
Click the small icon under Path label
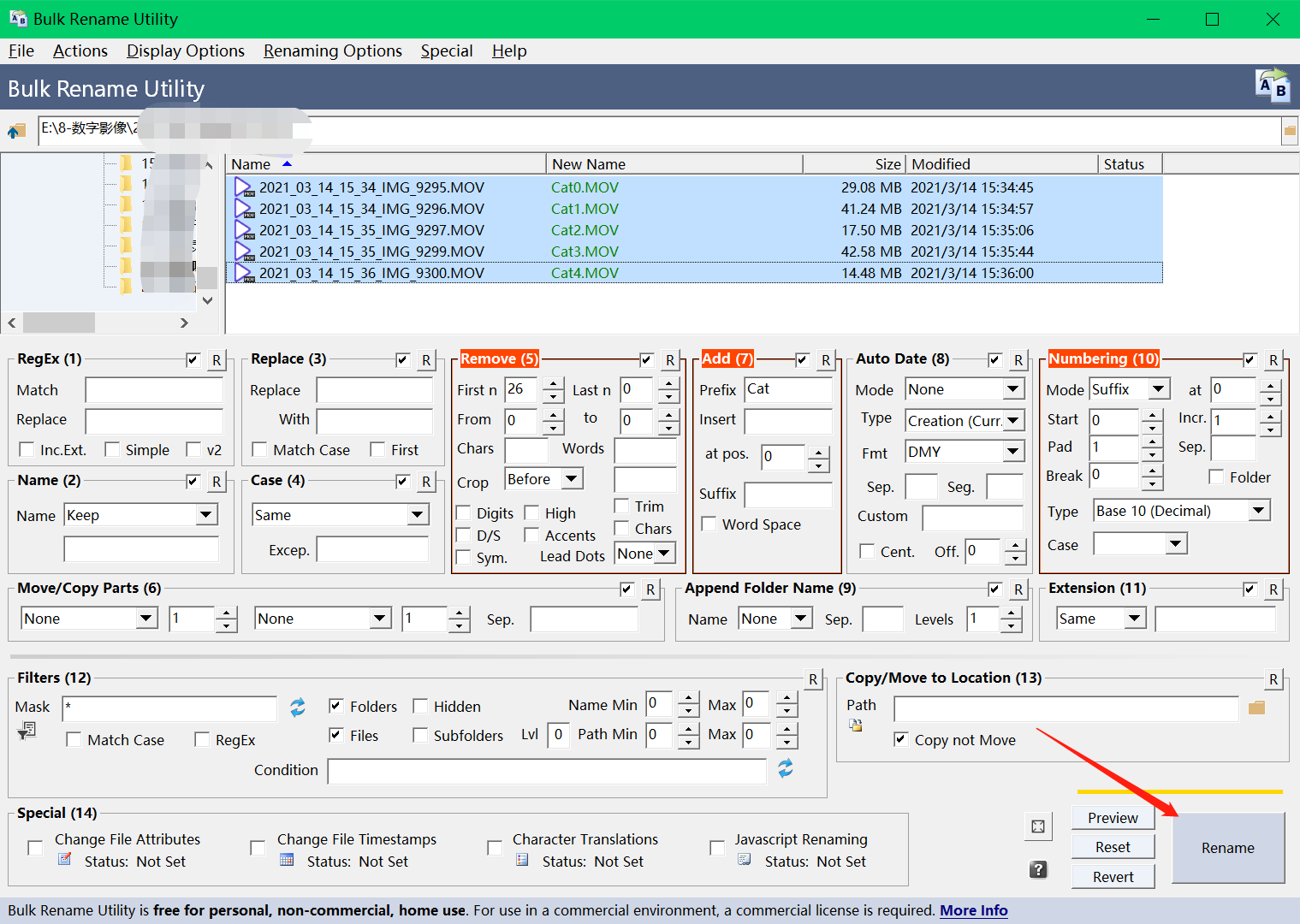click(855, 726)
